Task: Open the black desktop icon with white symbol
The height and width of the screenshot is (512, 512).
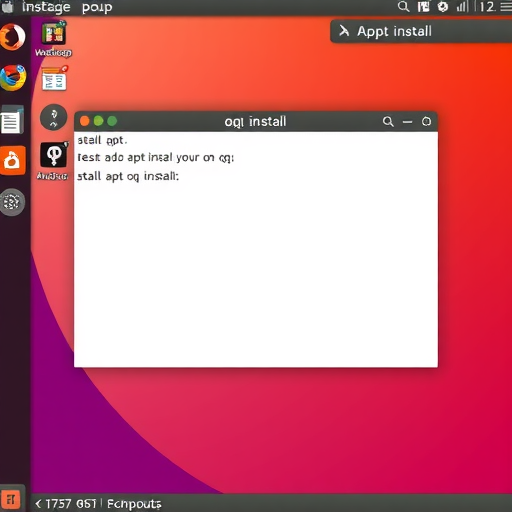Action: click(x=54, y=154)
